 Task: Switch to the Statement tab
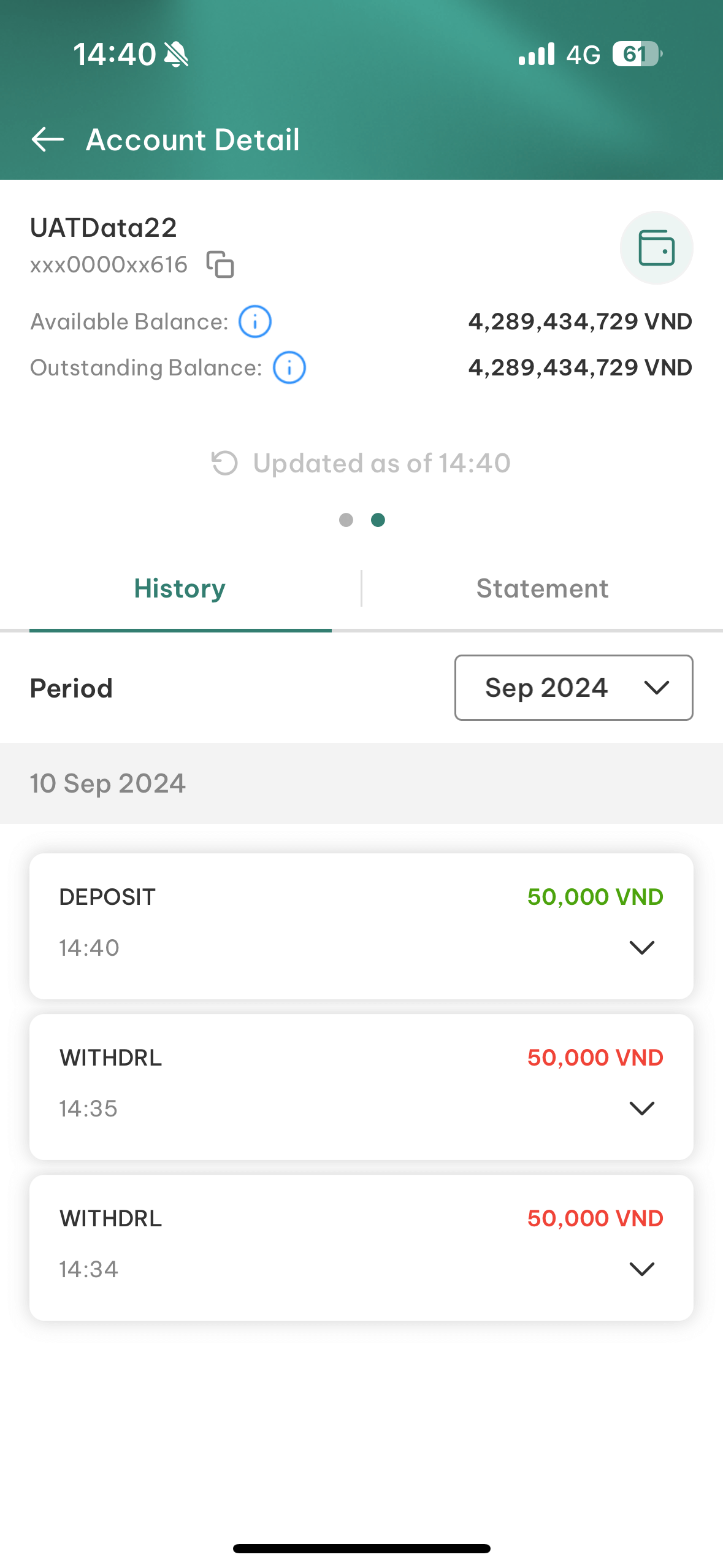(543, 589)
